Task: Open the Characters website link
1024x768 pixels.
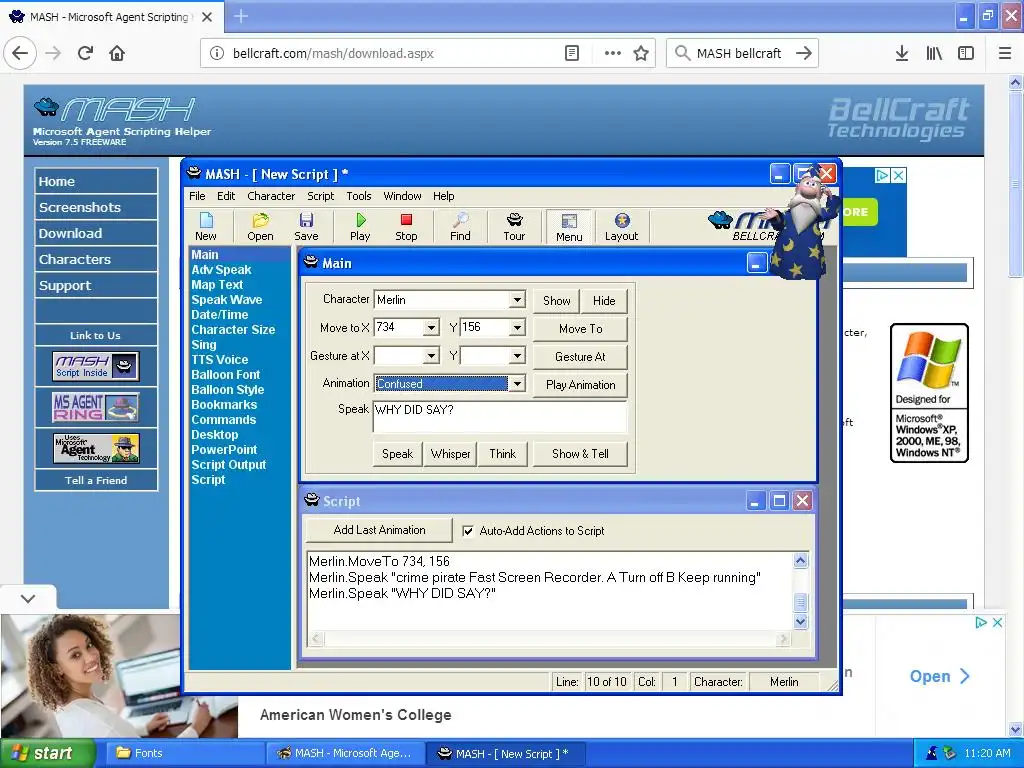Action: 96,259
